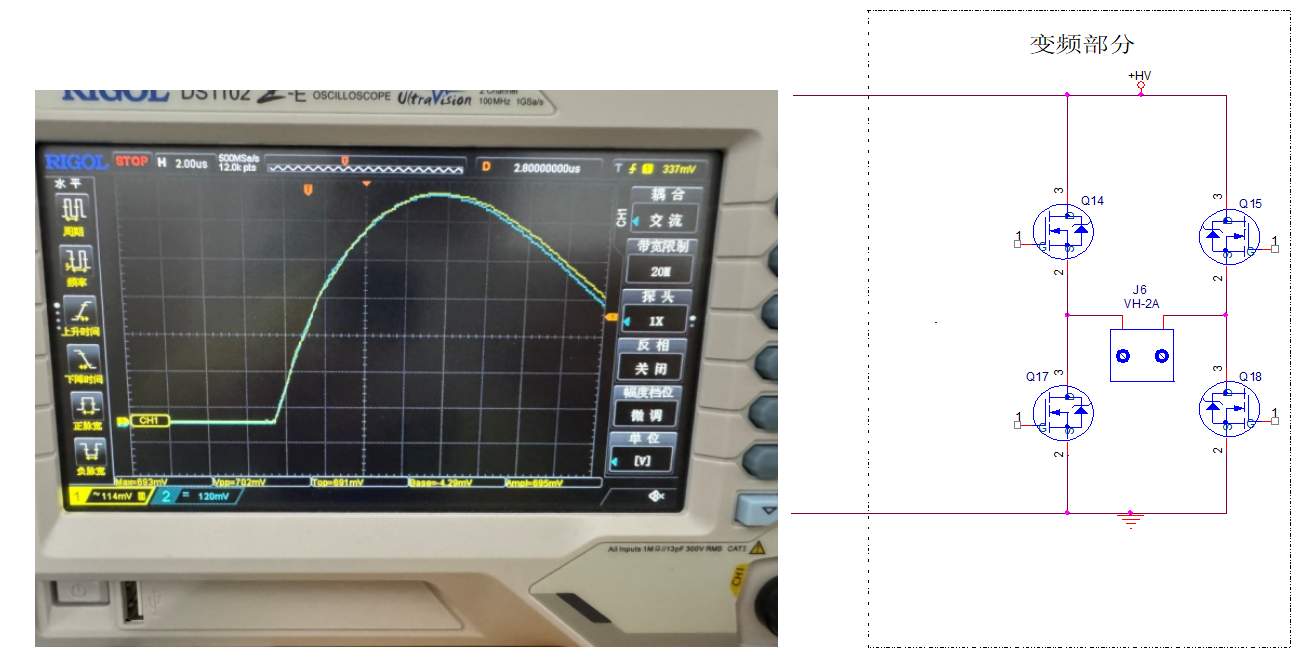Click the Top=691mV measurement
Screen dimensions: 1316x666
337,482
